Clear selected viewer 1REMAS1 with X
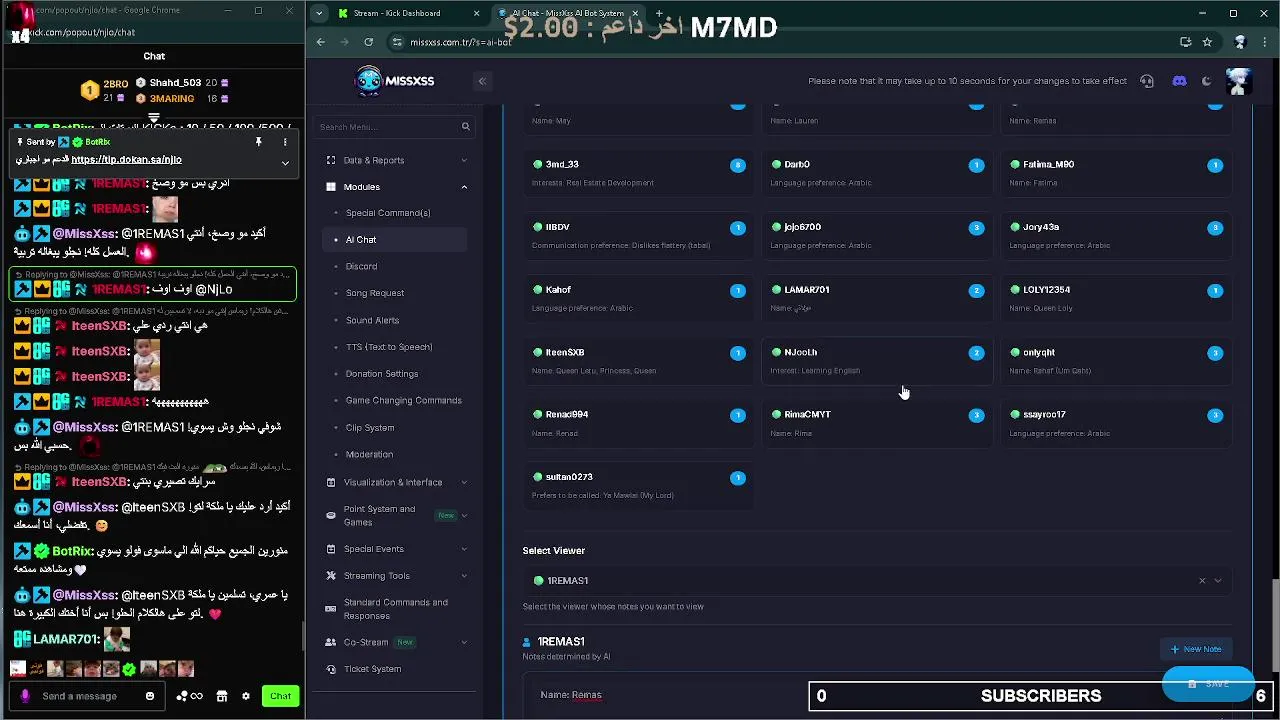1280x720 pixels. point(1202,581)
